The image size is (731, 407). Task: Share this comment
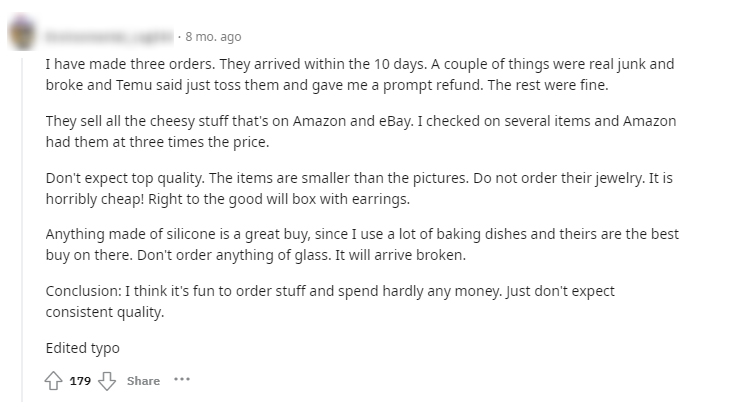click(x=143, y=381)
